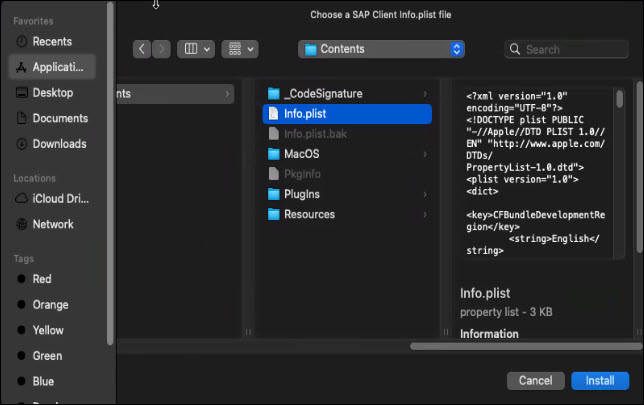Click the Info.plist document icon

[x=274, y=114]
